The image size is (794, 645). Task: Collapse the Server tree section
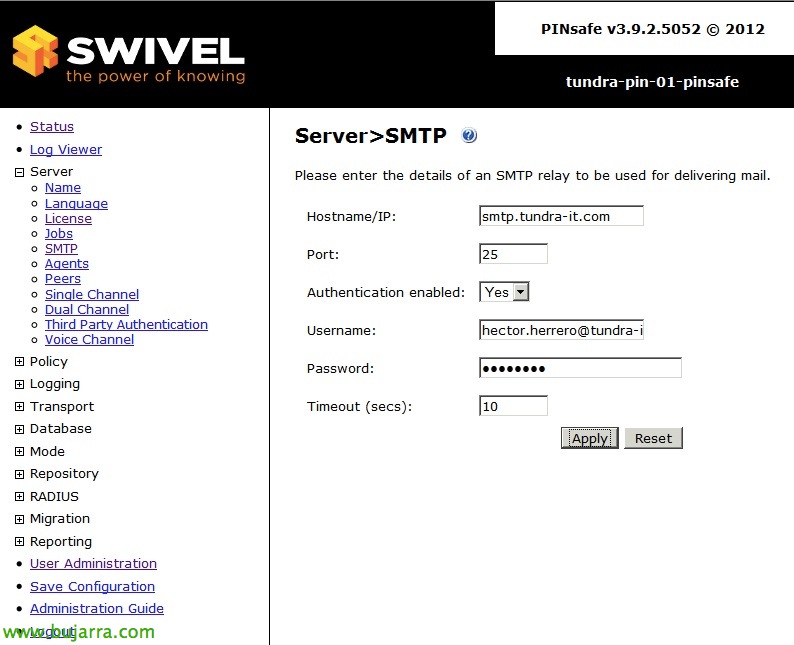pos(19,173)
